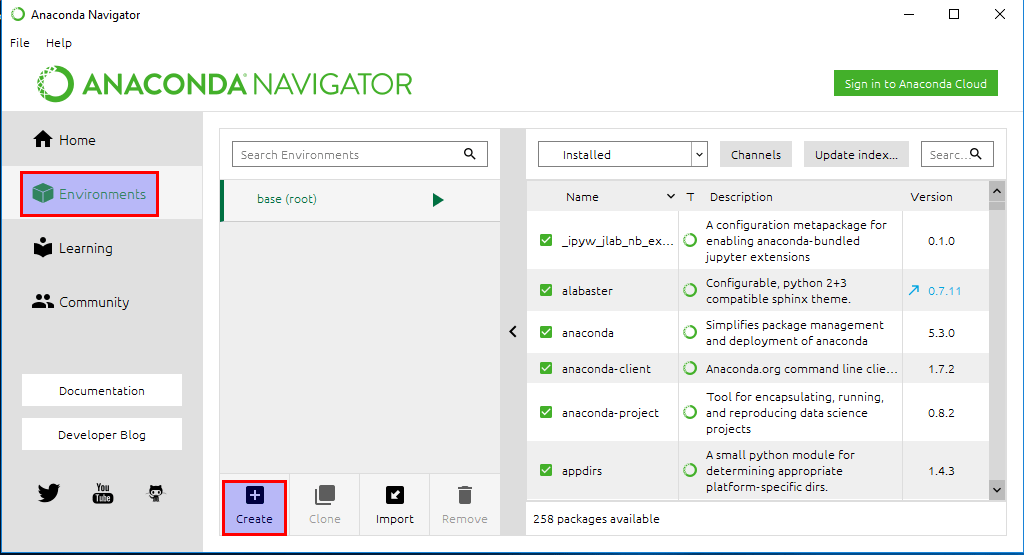
Task: Click the anaconda-client package name
Action: [x=606, y=369]
